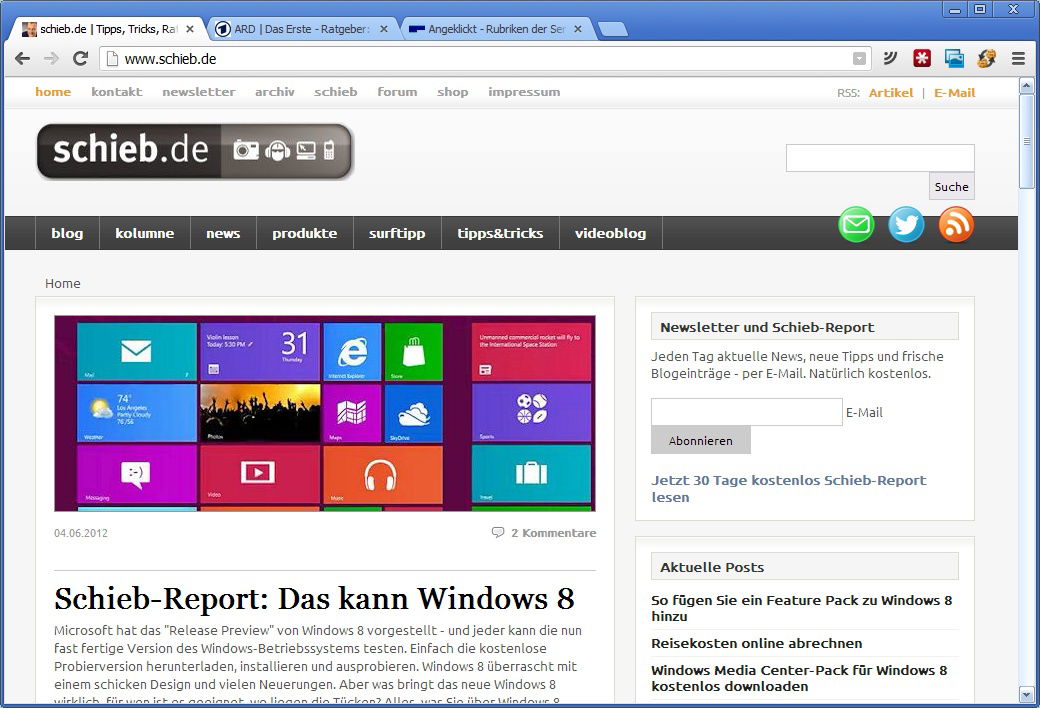This screenshot has width=1040, height=708.
Task: Open post about Feature Pack zu Windows 8
Action: 802,608
